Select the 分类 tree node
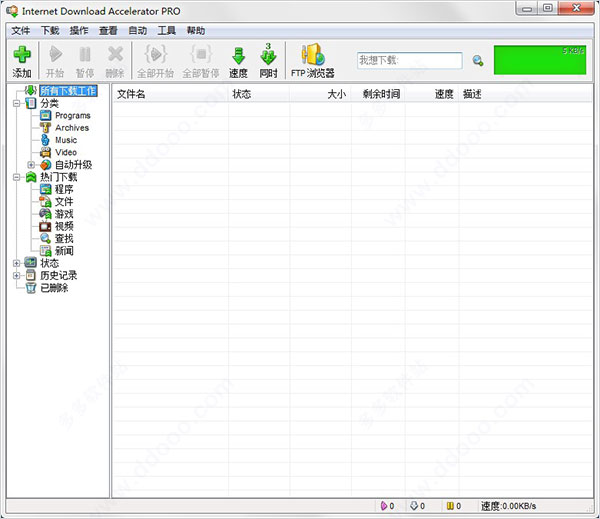 point(50,103)
